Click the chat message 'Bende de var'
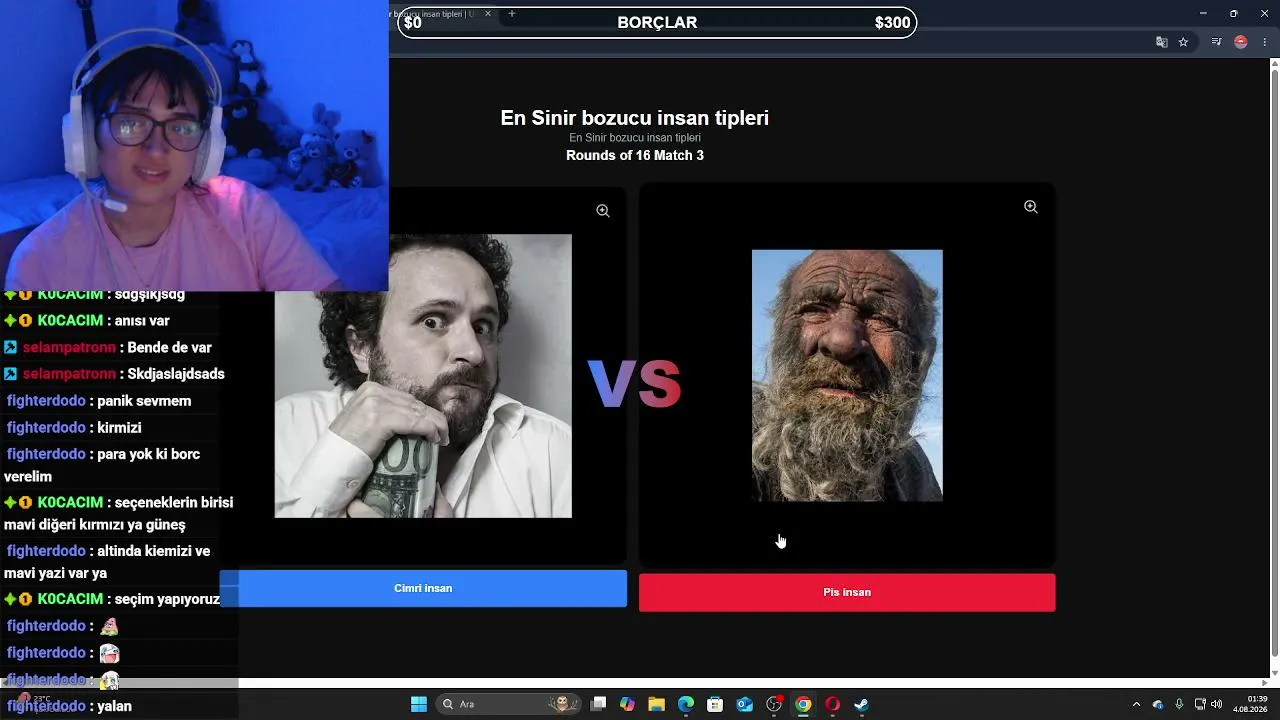This screenshot has height=720, width=1280. 169,347
